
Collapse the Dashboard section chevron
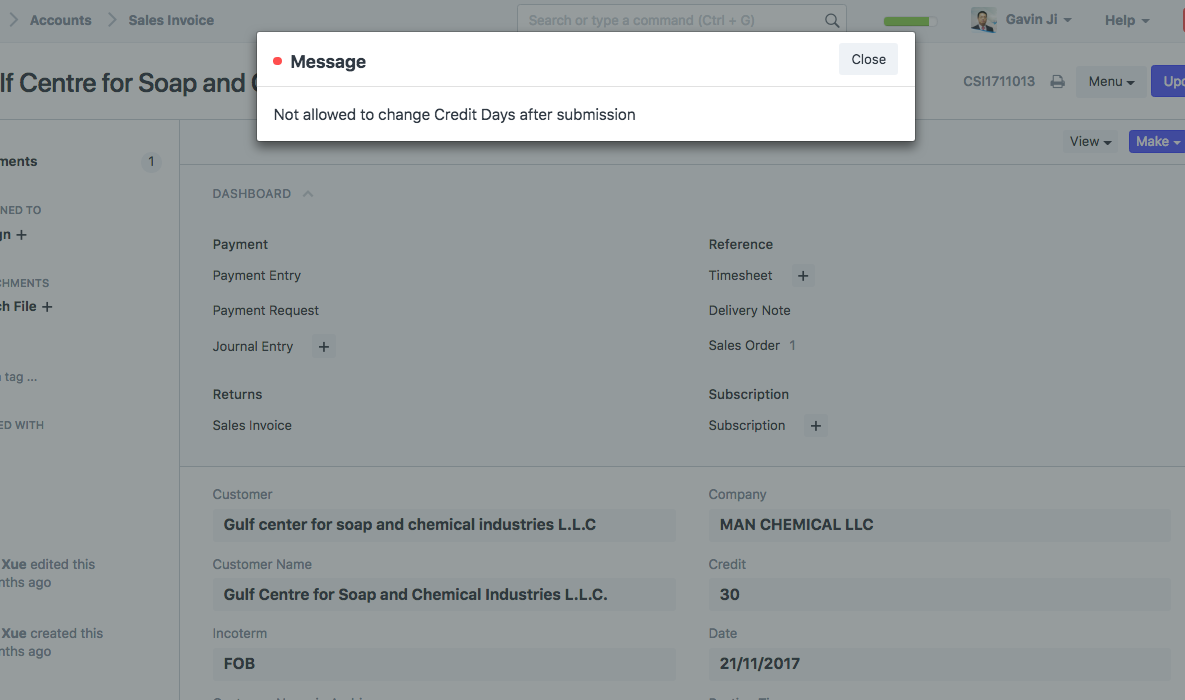[x=308, y=194]
